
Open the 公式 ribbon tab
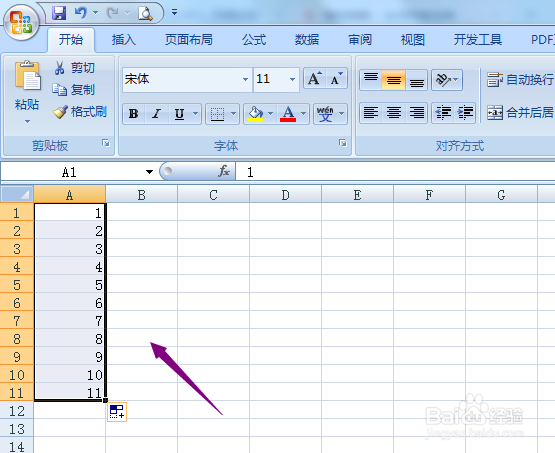pos(254,39)
